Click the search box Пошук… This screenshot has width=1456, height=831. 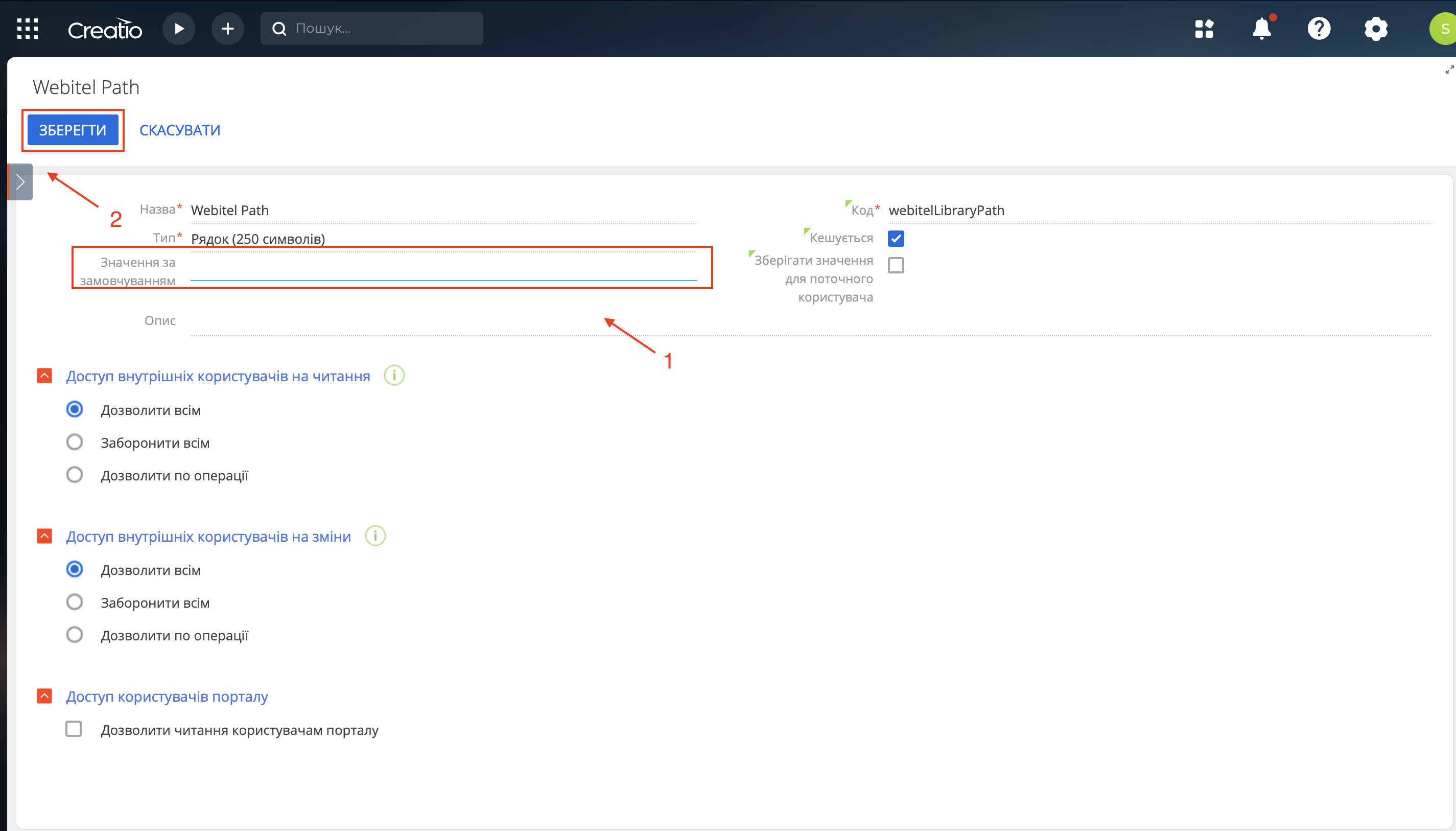click(x=372, y=29)
